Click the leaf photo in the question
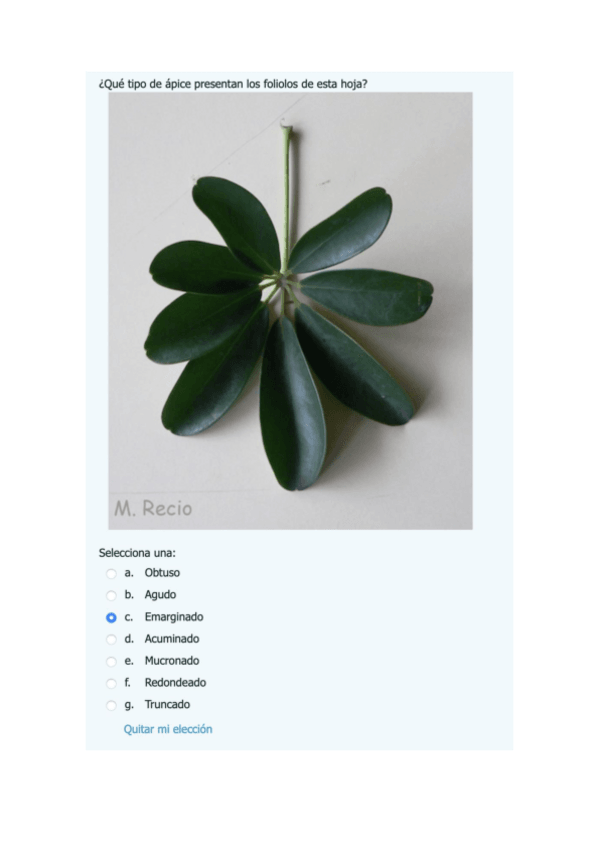This screenshot has width=599, height=848. coord(290,310)
